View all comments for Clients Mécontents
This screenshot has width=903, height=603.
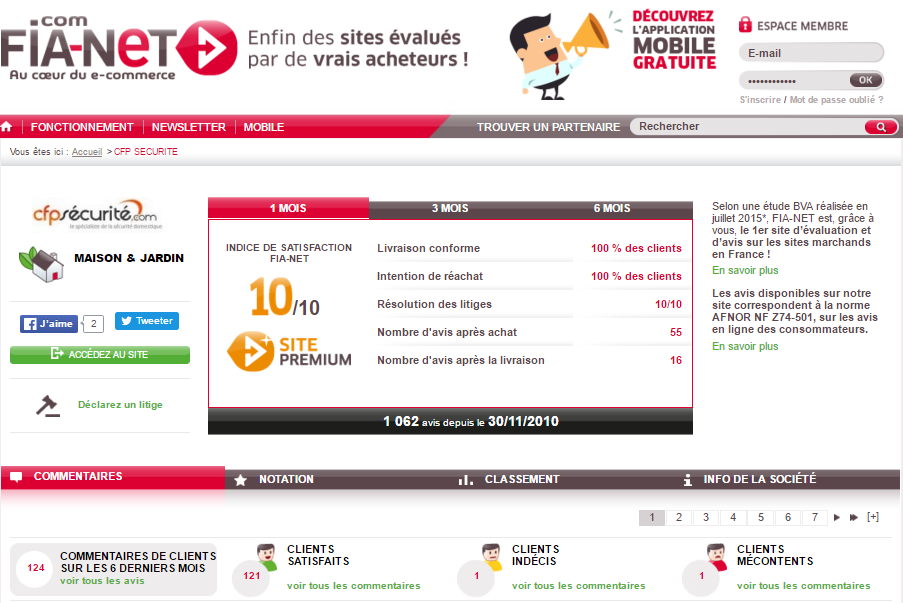(x=803, y=586)
